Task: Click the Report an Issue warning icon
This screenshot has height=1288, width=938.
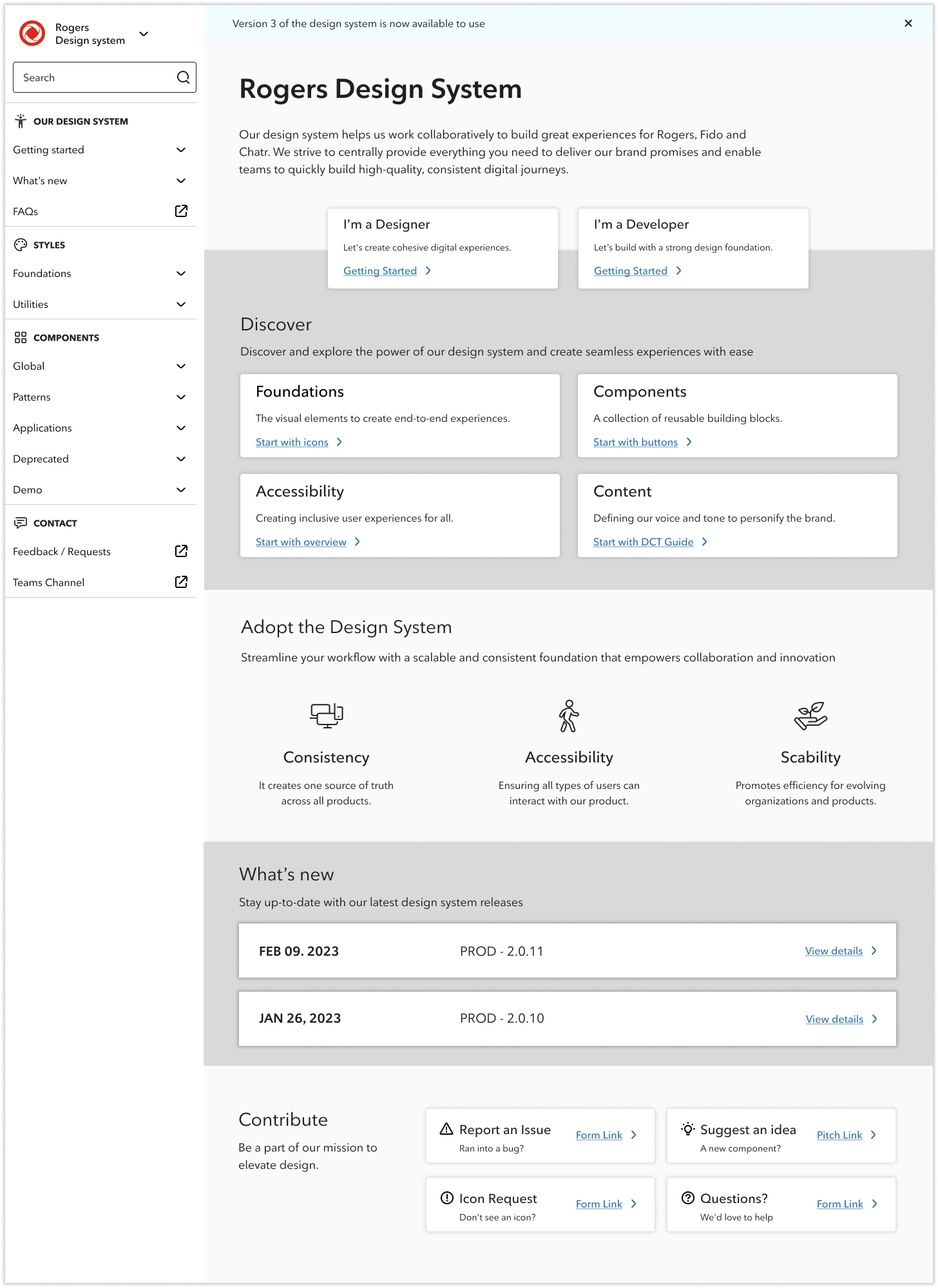Action: coord(446,1129)
